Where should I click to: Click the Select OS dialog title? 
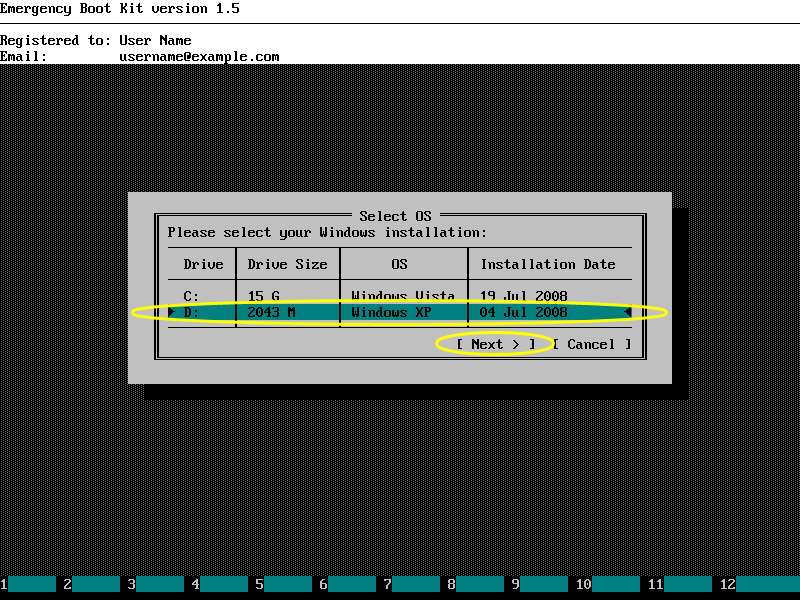[x=395, y=216]
